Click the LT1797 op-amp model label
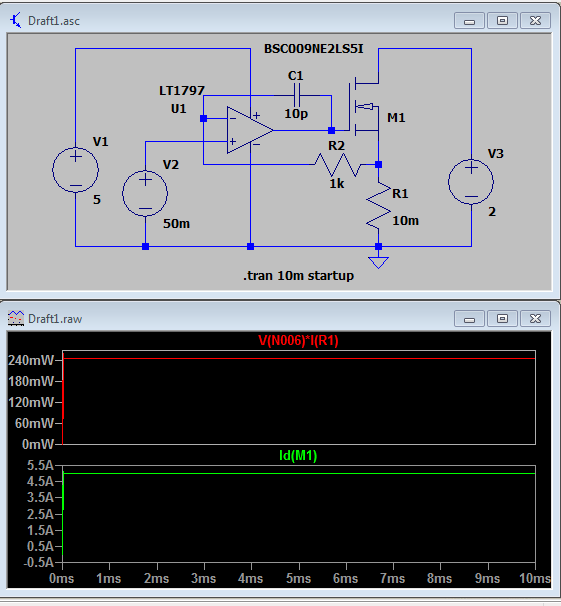561x606 pixels. pyautogui.click(x=182, y=91)
